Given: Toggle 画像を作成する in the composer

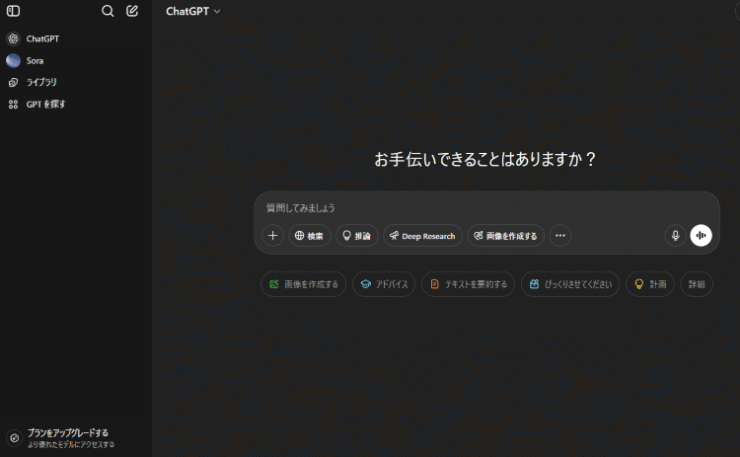Looking at the screenshot, I should pos(506,236).
